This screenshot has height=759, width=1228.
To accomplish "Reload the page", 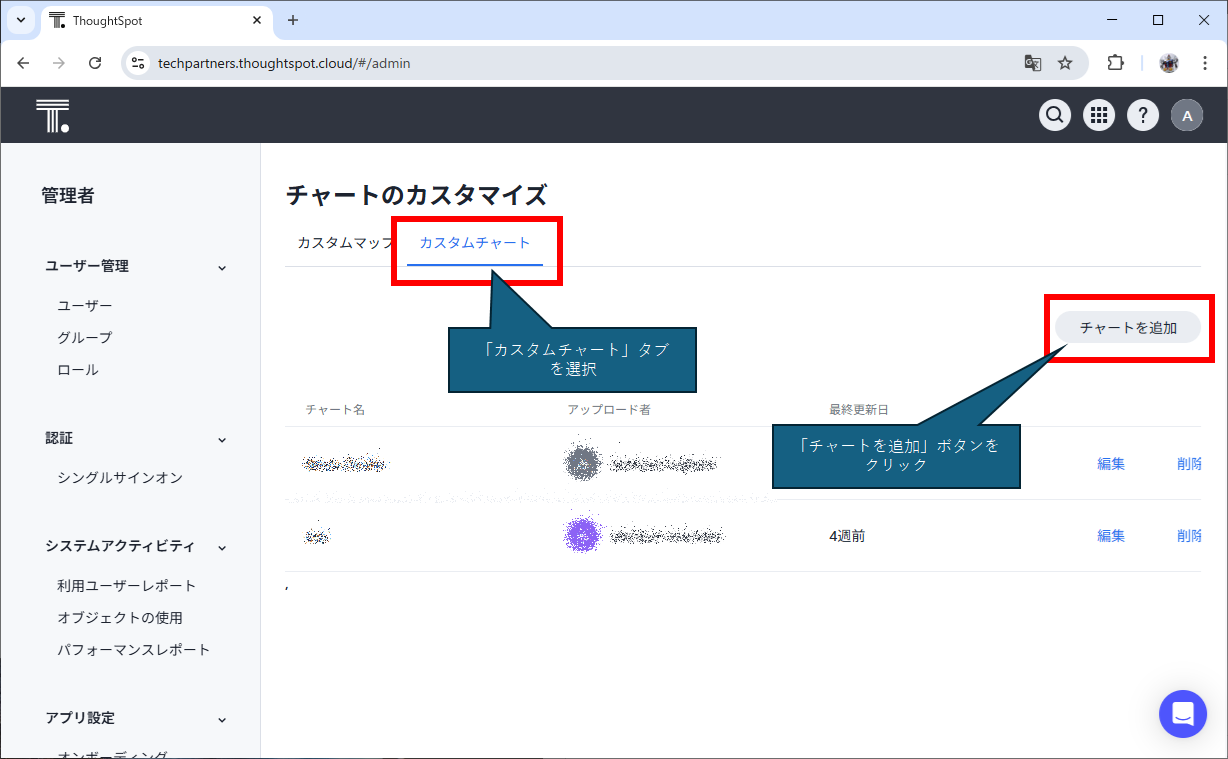I will point(95,63).
